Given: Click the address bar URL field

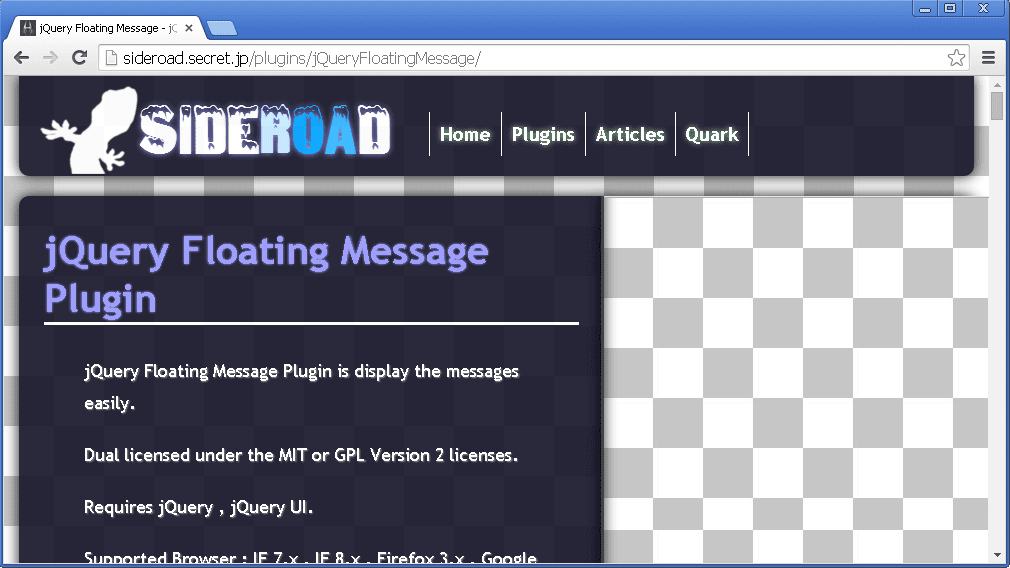Looking at the screenshot, I should coord(532,58).
